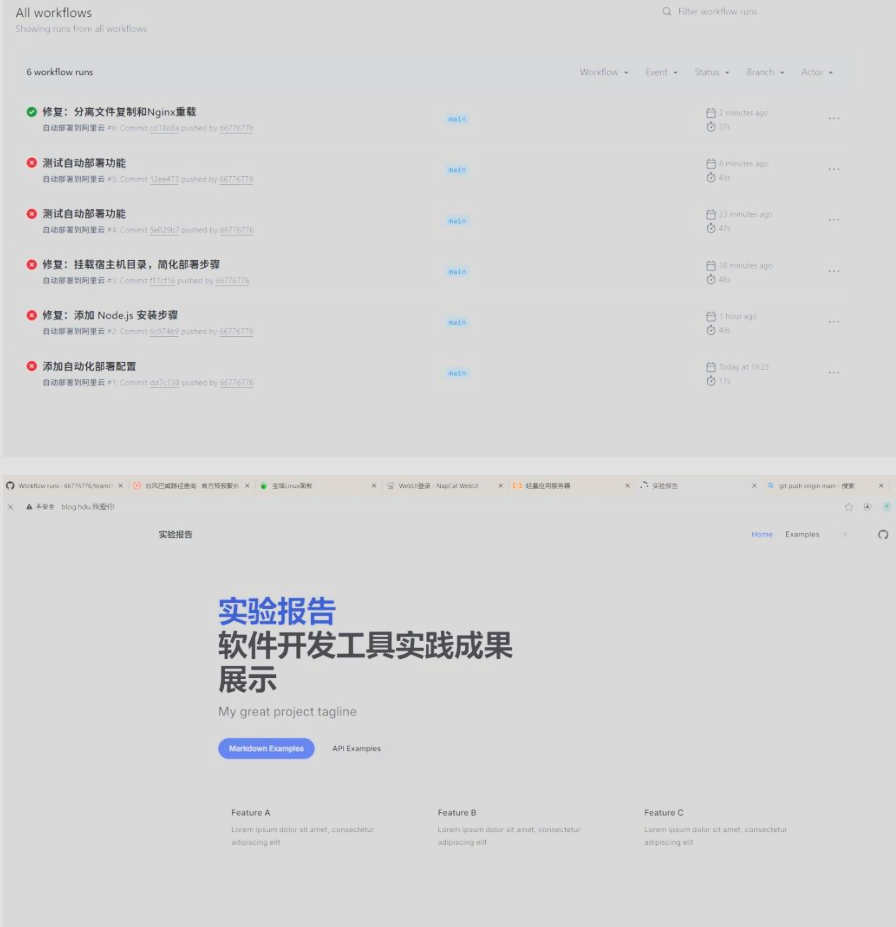The height and width of the screenshot is (927, 896).
Task: Click the blog.hdu address bar URL
Action: 88,507
